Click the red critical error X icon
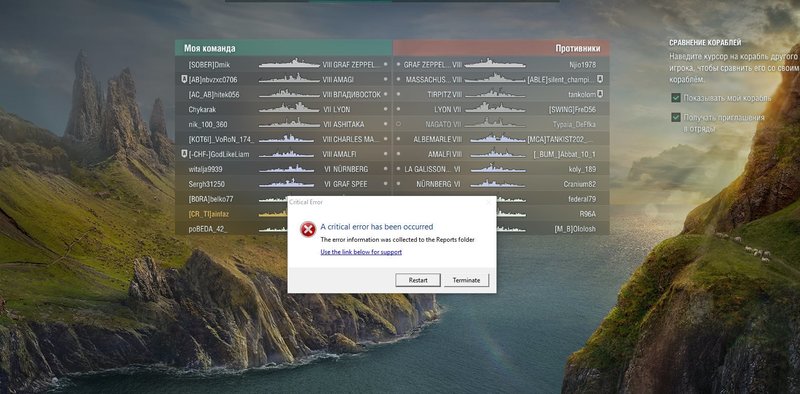The image size is (800, 394). click(x=308, y=230)
